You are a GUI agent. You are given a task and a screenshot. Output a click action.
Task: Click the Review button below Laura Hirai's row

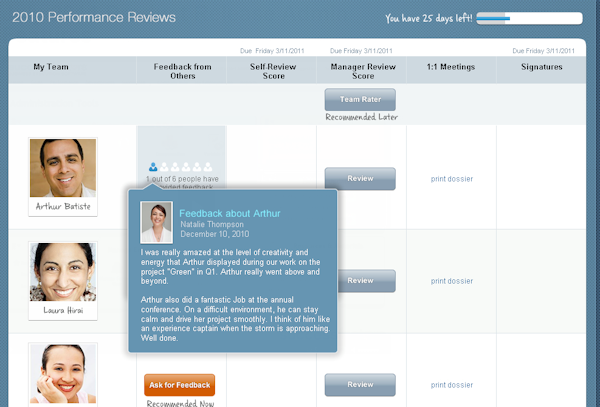coord(360,385)
